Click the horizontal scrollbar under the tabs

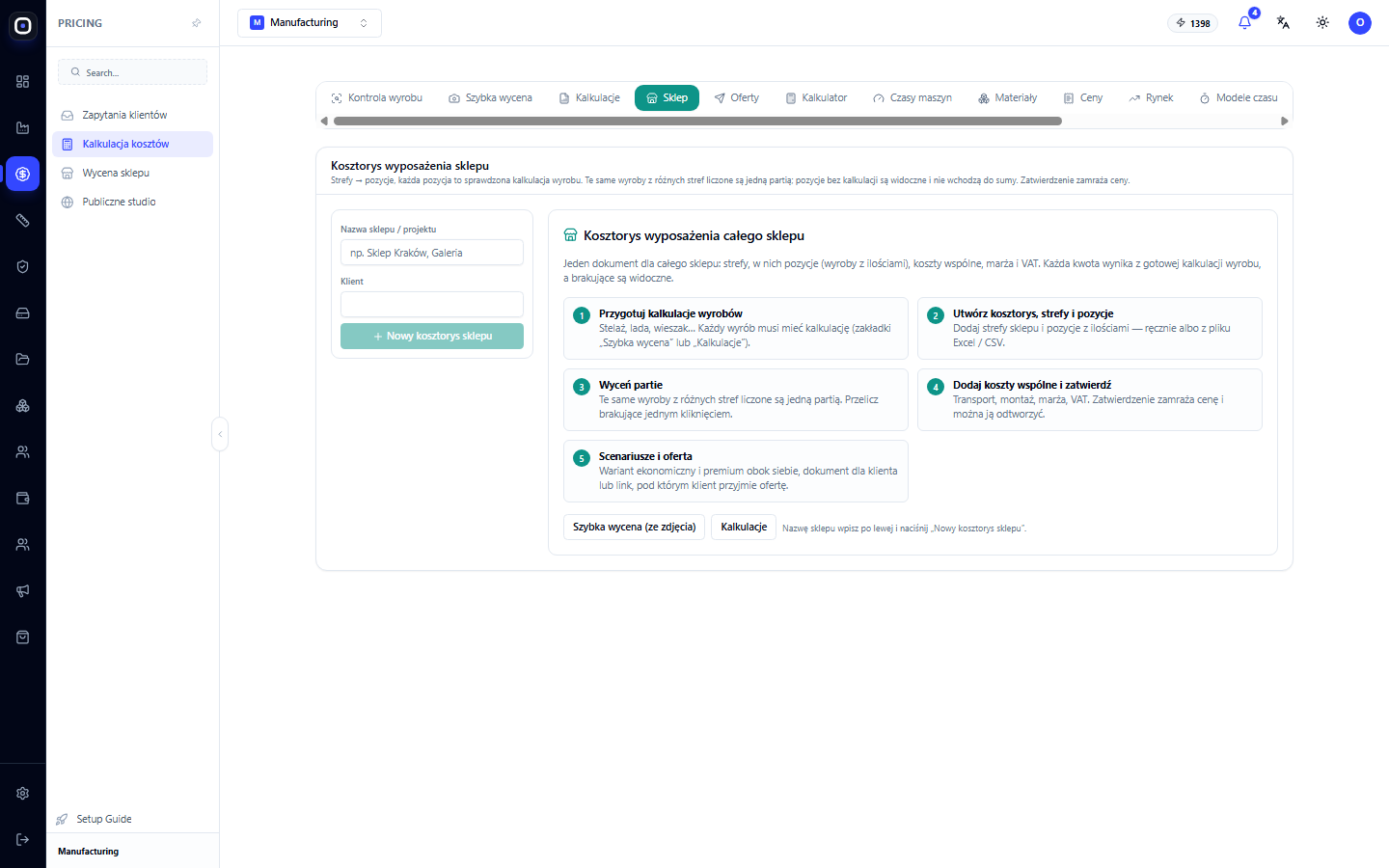697,122
